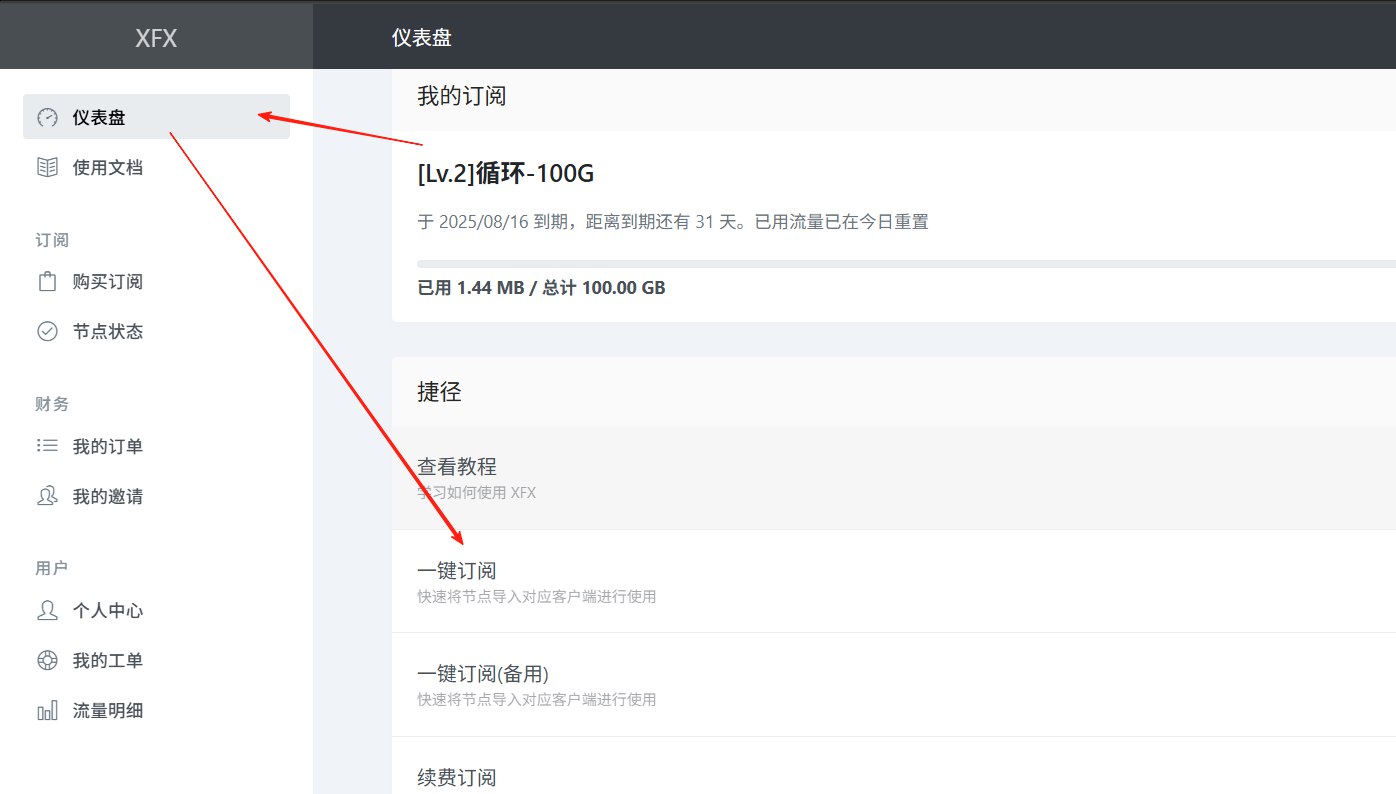Click the [Lv.2]循环-100G subscription title

pos(505,174)
